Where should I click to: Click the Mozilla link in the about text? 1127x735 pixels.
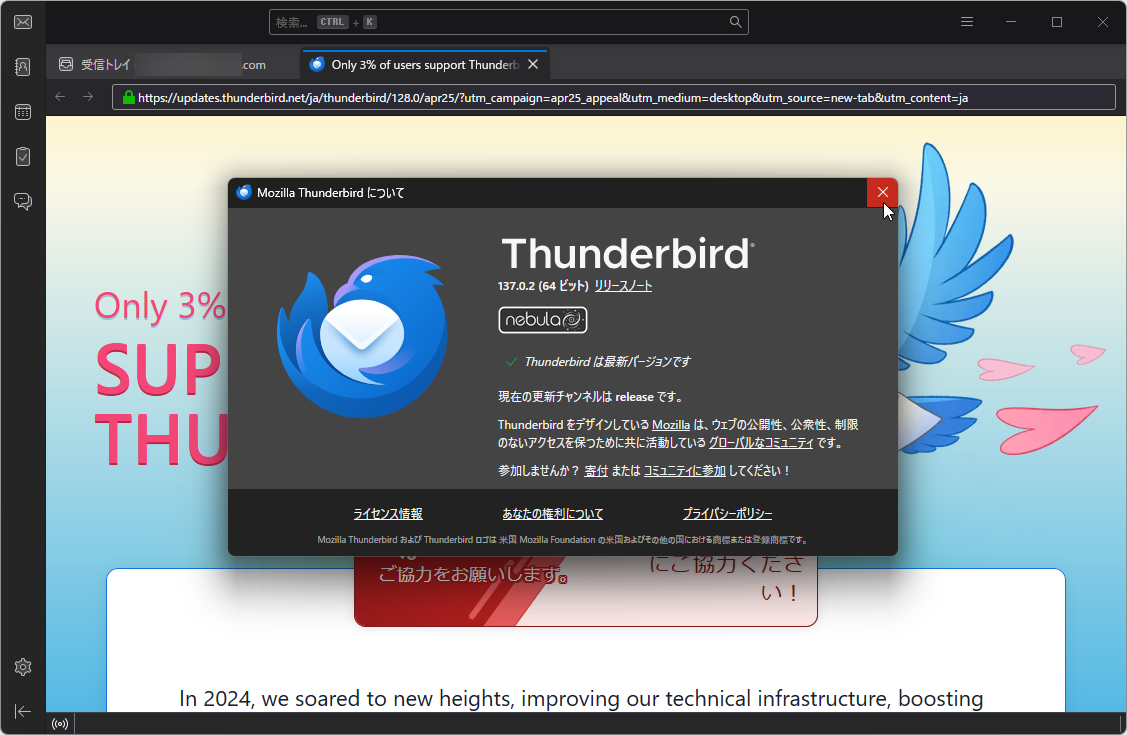pos(670,424)
